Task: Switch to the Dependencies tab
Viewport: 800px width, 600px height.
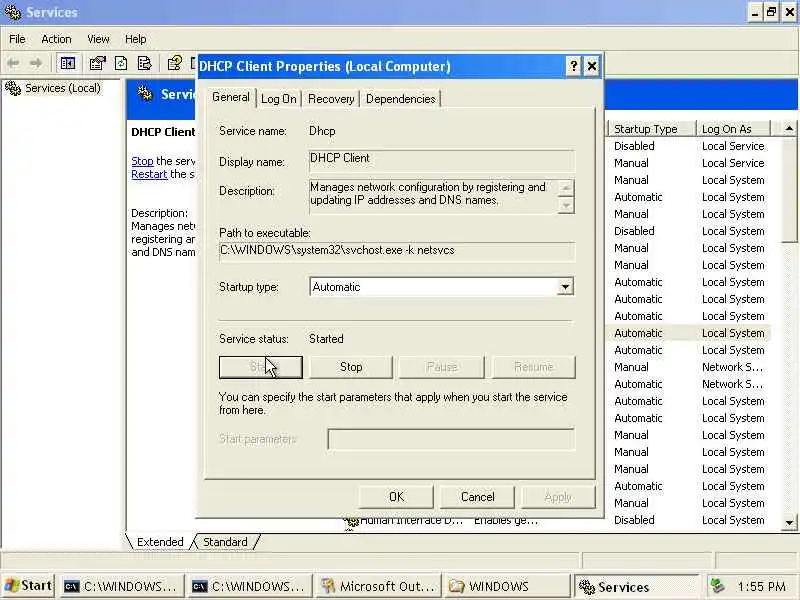Action: tap(401, 99)
